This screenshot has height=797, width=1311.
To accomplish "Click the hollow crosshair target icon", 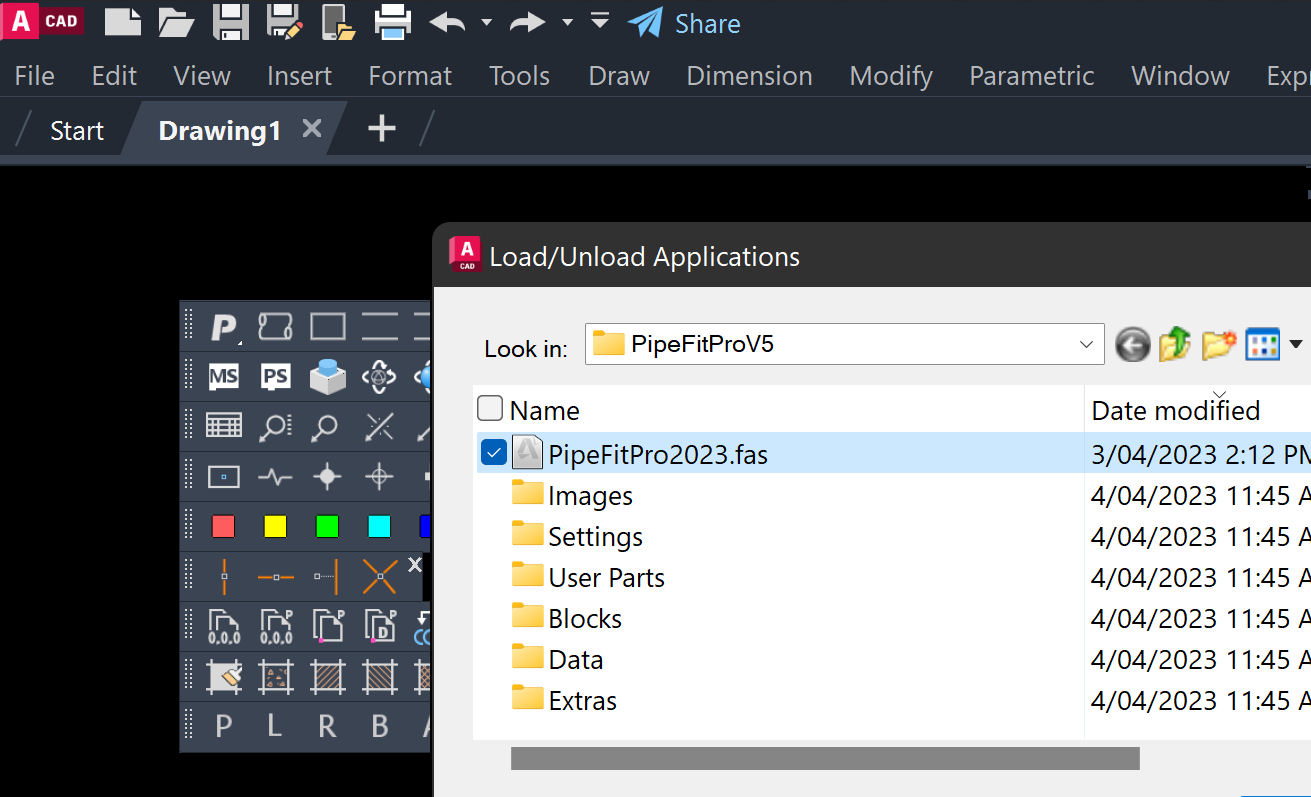I will pos(379,477).
